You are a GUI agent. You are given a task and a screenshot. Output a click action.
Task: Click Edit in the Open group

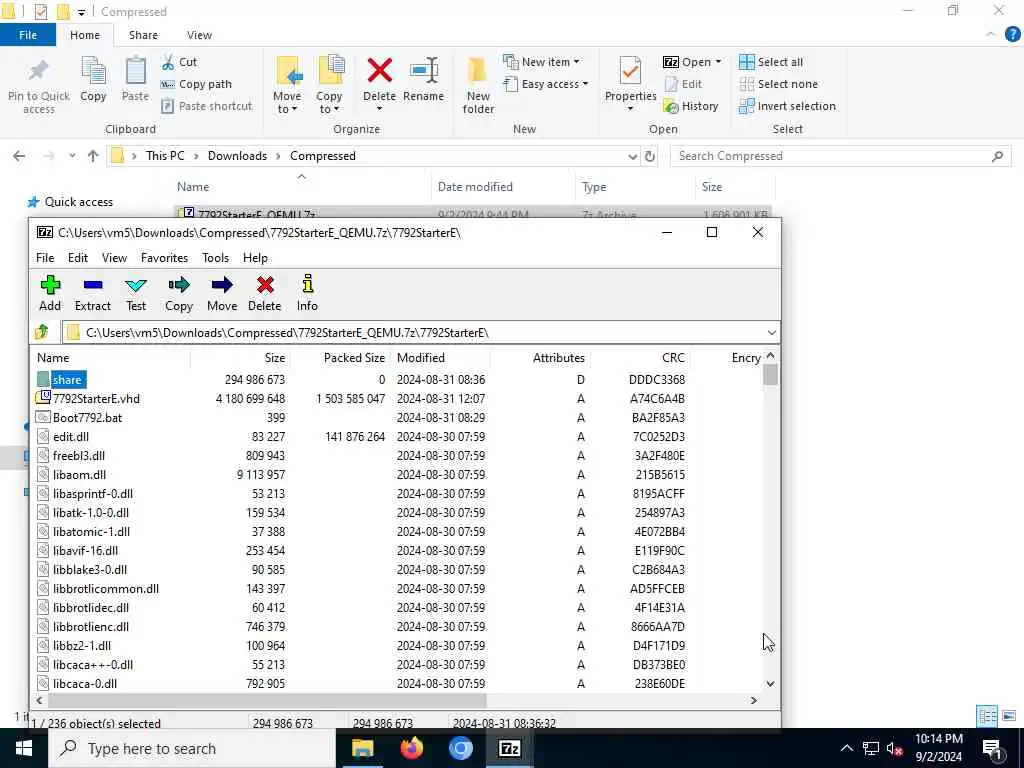[x=683, y=84]
